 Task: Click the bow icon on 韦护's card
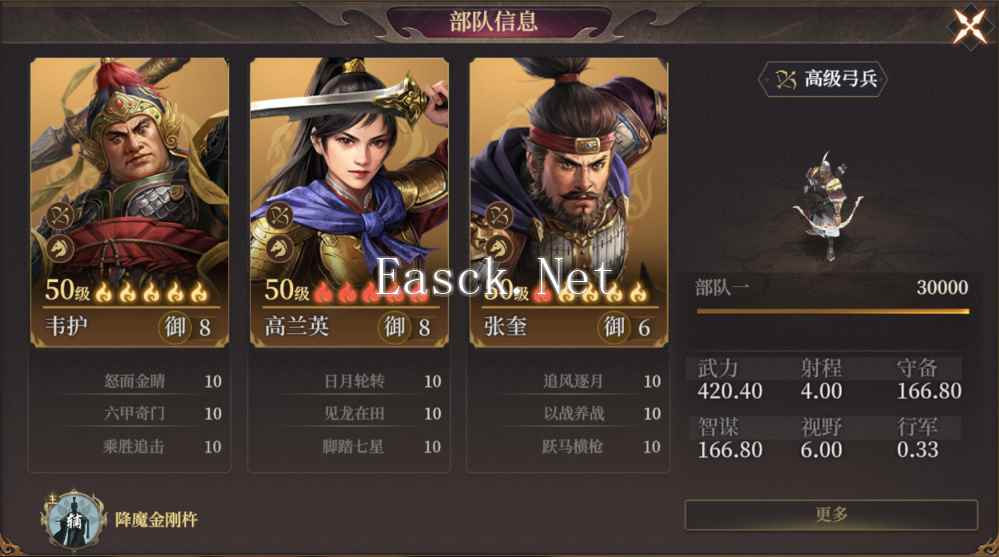60,217
